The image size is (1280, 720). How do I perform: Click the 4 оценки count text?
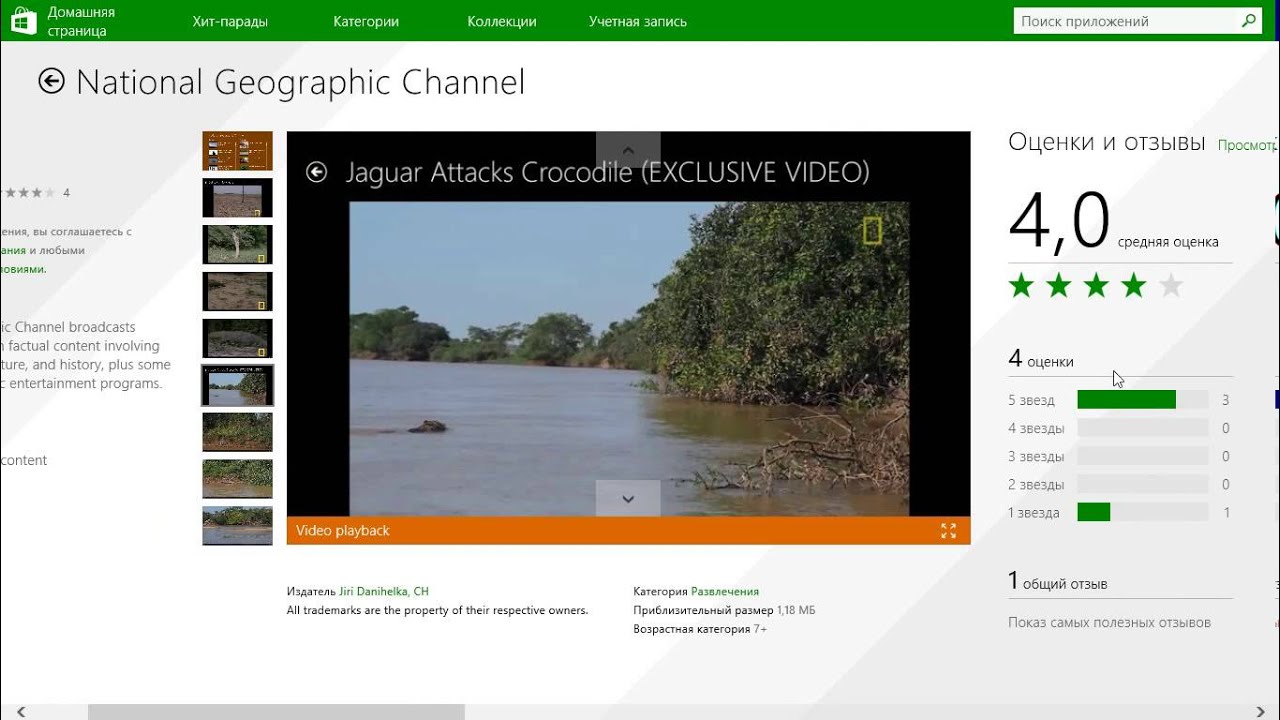pos(1041,360)
